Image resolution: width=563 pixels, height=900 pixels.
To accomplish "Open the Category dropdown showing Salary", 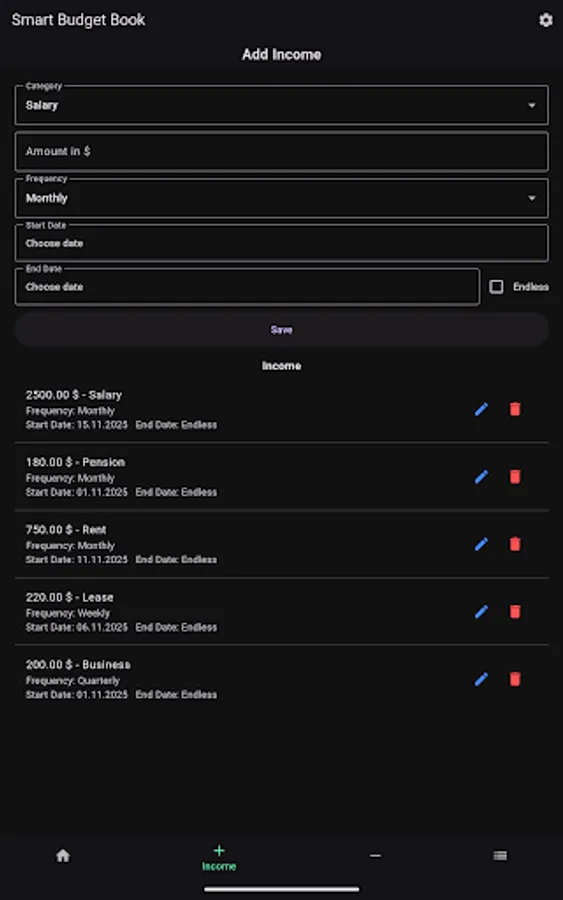I will click(281, 105).
